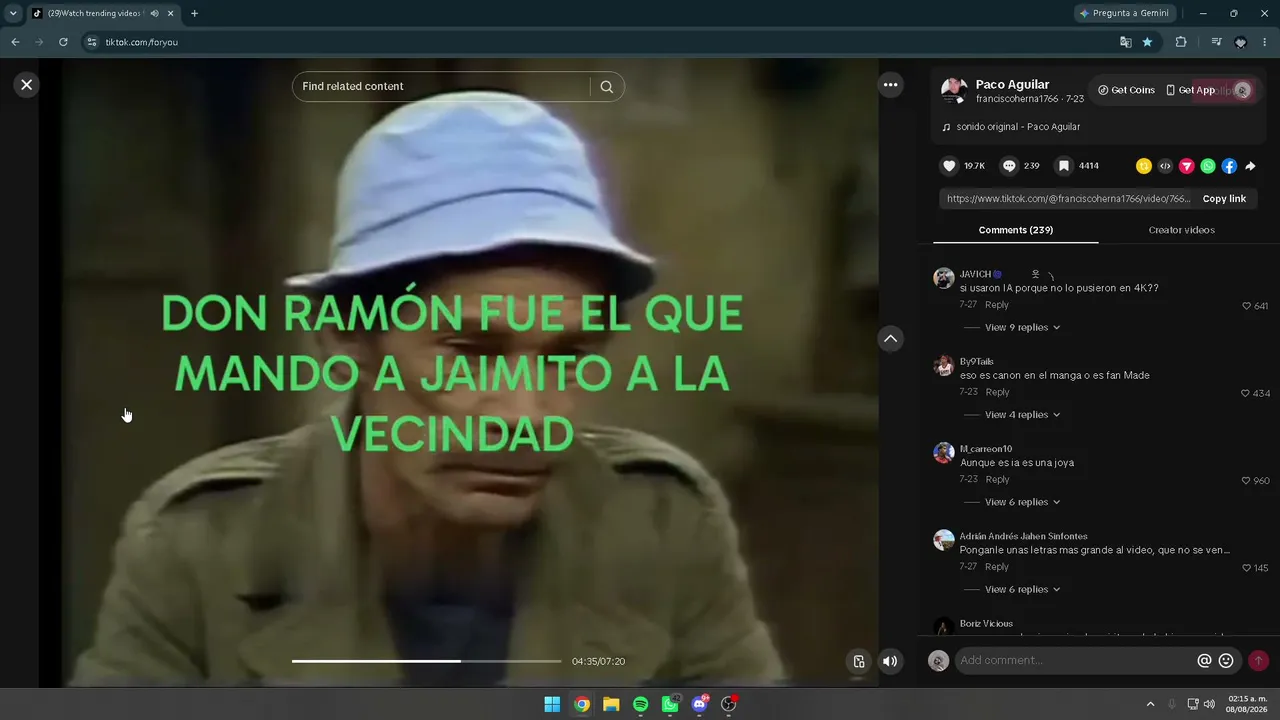Like the video with the heart icon

click(x=950, y=166)
